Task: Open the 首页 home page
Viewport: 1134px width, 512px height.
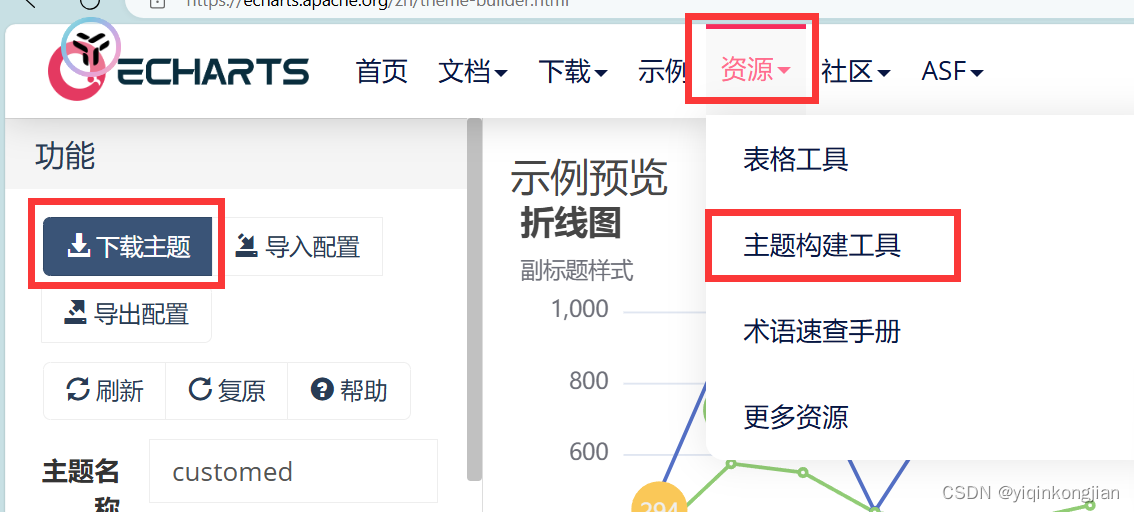Action: click(382, 72)
